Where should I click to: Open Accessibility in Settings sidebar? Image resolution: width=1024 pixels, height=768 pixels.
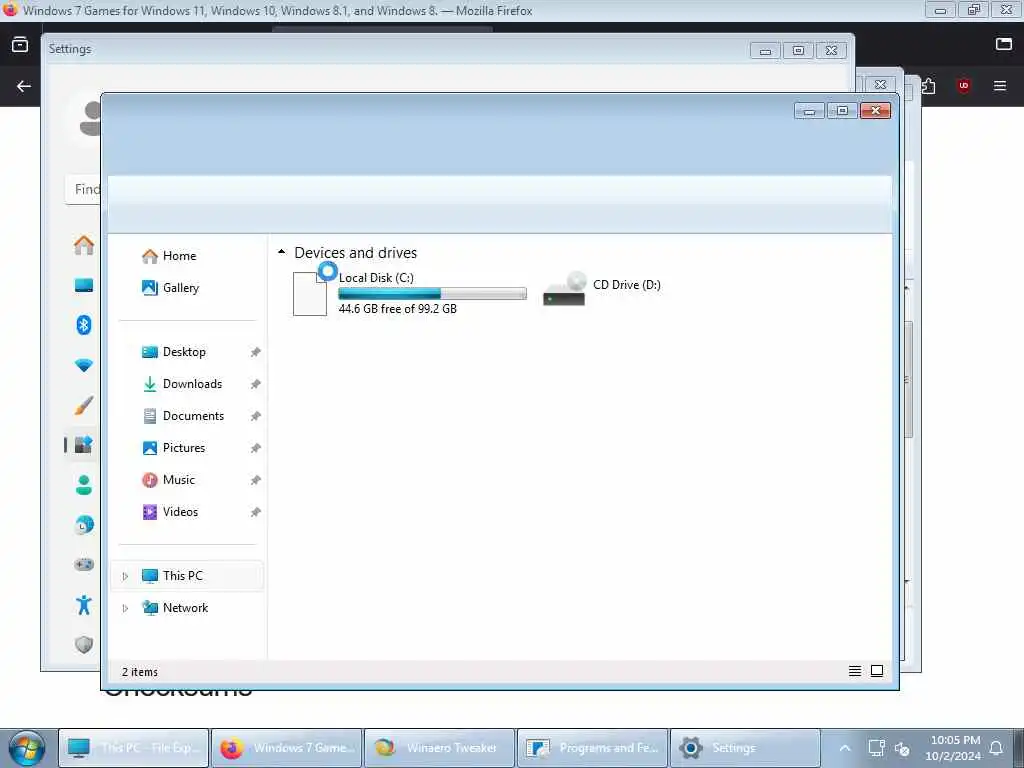click(x=84, y=605)
